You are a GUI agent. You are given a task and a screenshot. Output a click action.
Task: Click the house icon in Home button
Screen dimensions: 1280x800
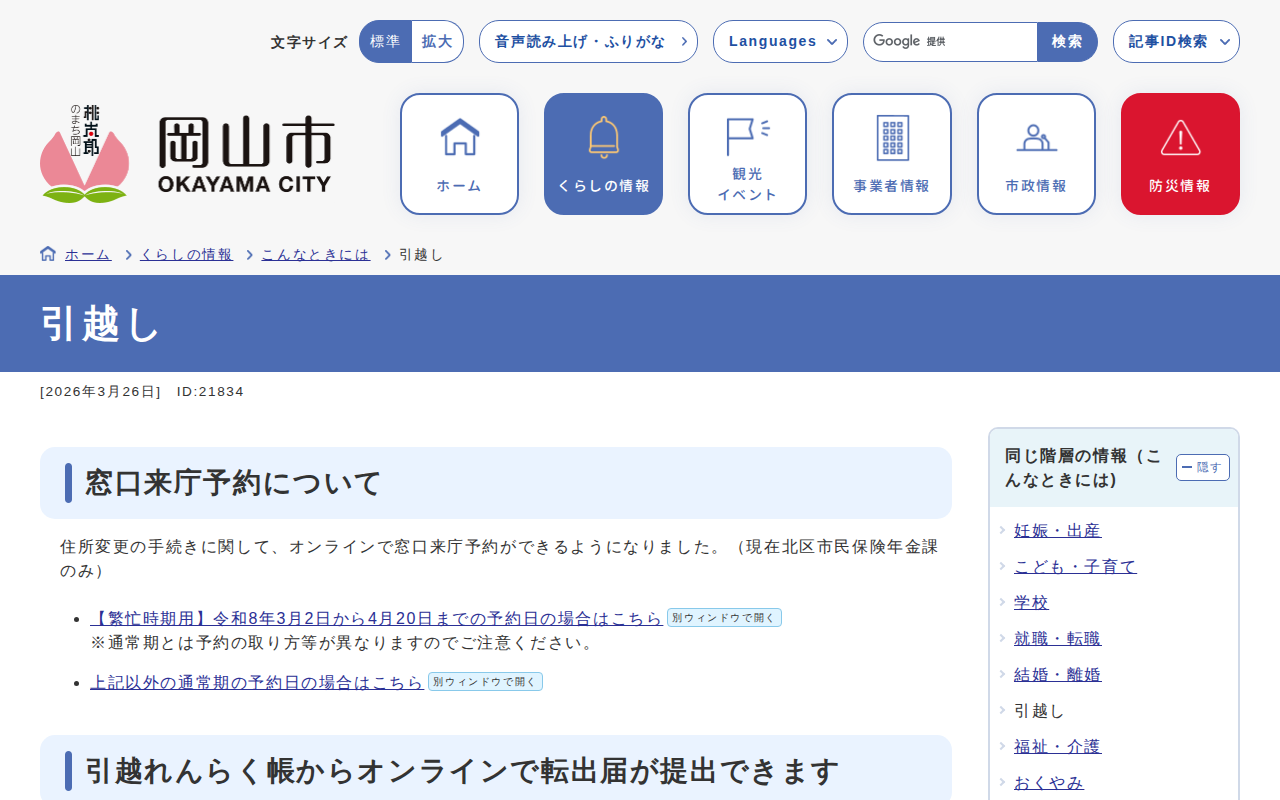(x=459, y=138)
